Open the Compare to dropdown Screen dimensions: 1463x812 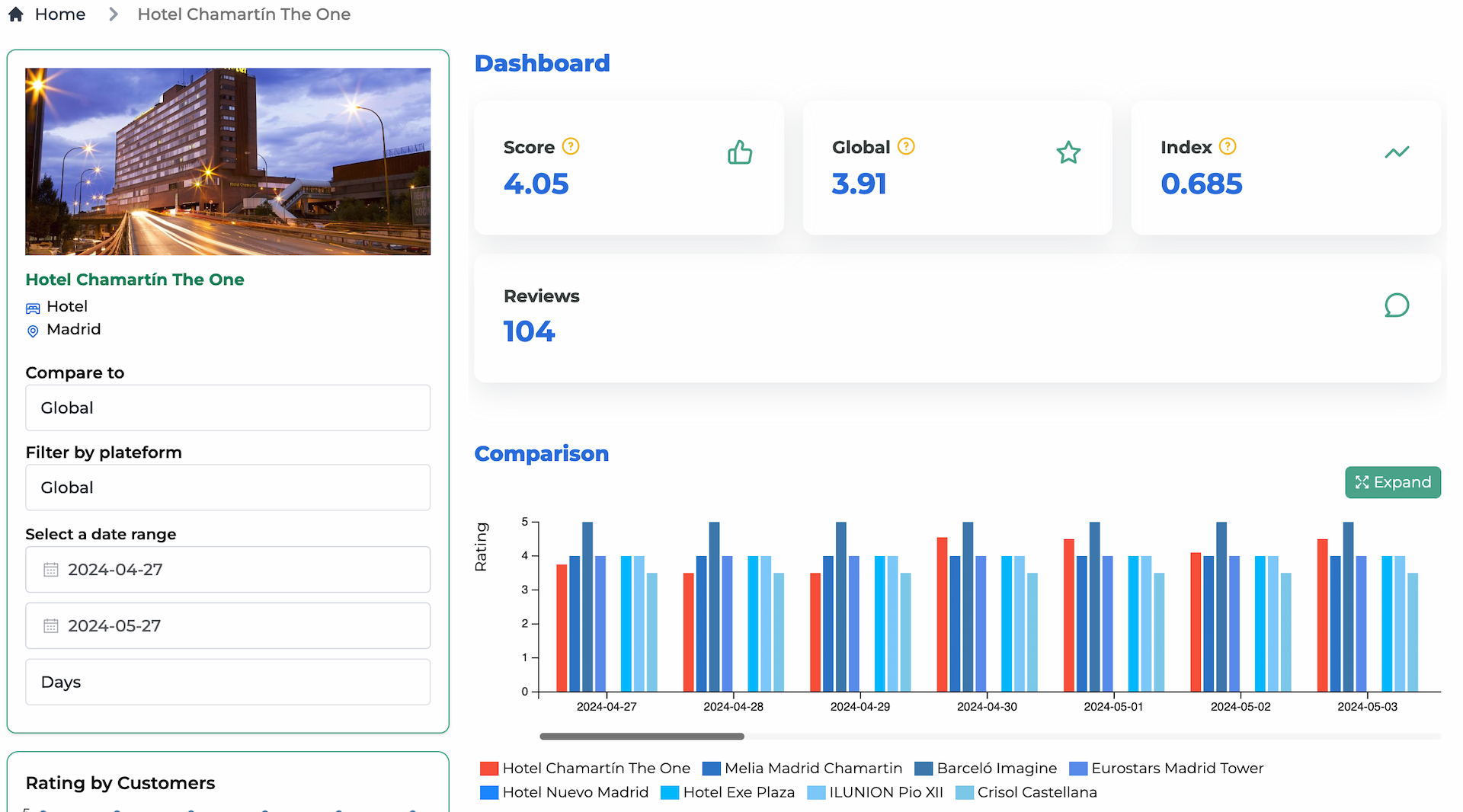(x=228, y=408)
